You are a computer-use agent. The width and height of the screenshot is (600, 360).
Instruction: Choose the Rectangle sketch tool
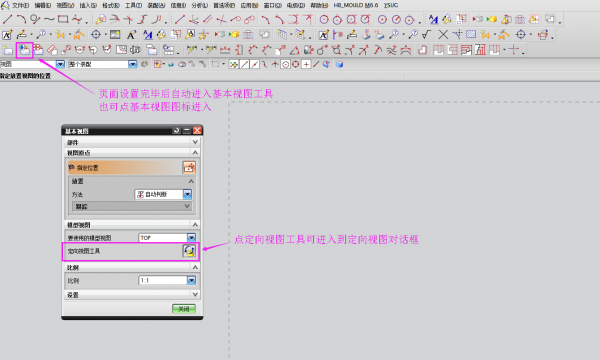click(x=63, y=19)
